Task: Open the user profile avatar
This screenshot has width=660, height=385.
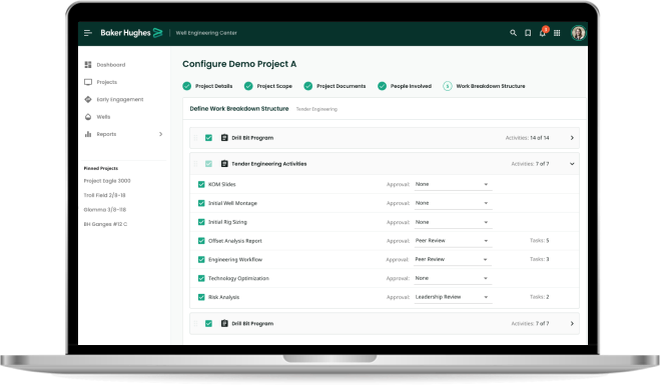Action: coord(578,33)
